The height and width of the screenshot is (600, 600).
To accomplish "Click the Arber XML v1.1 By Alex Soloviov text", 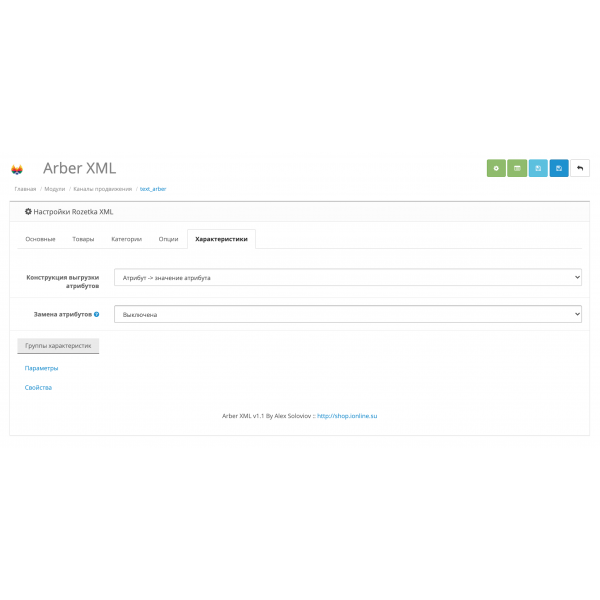I will 267,416.
